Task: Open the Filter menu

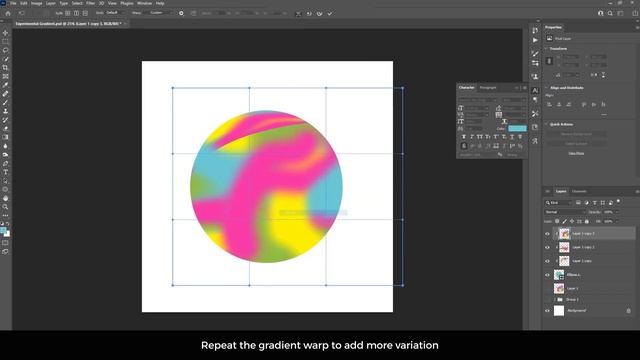Action: tap(91, 3)
